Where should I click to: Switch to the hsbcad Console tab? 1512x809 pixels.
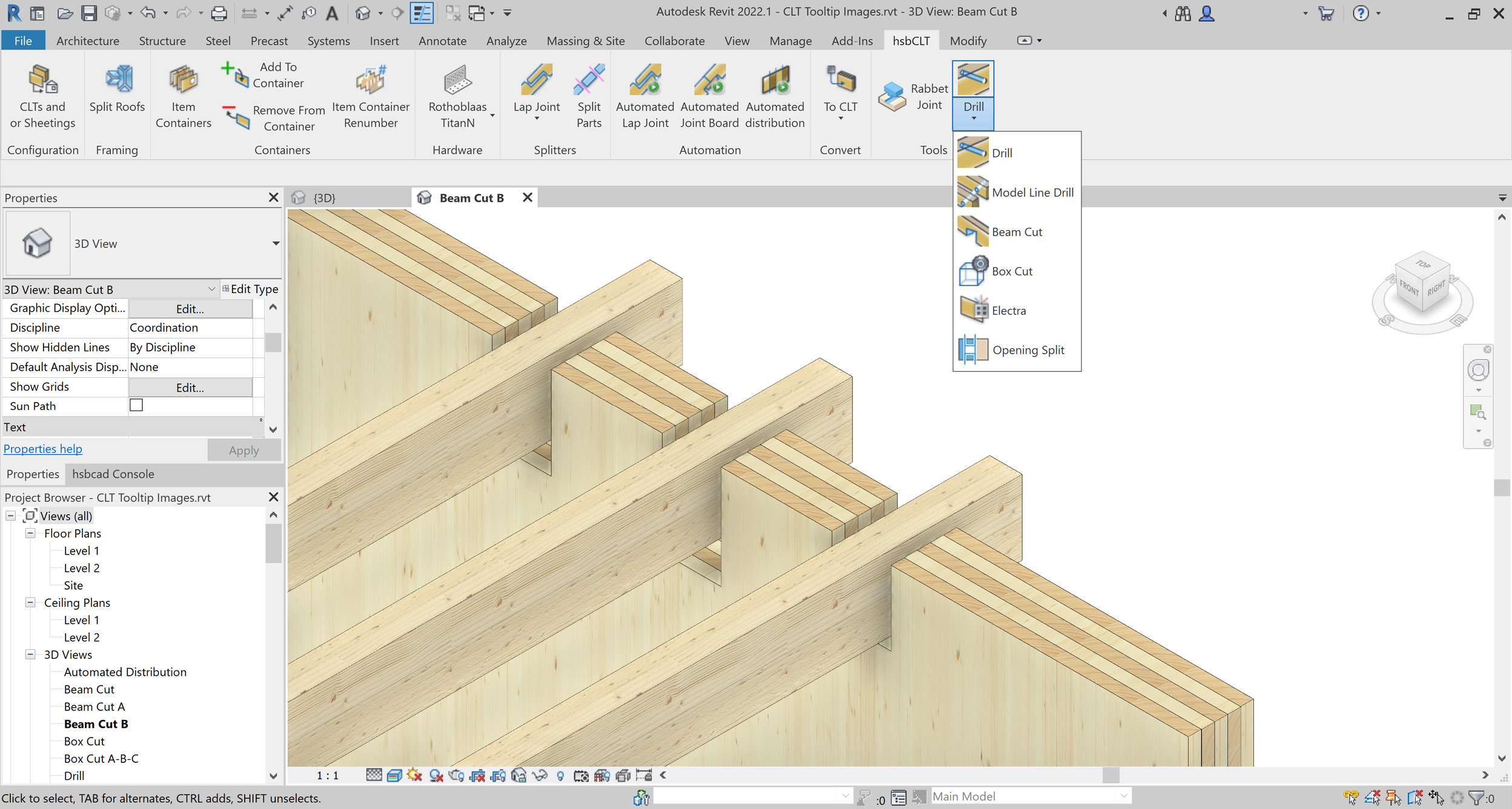click(113, 474)
